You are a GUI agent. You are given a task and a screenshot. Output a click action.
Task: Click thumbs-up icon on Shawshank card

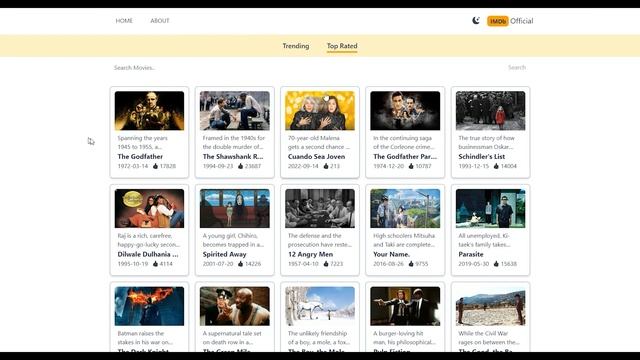(x=240, y=166)
